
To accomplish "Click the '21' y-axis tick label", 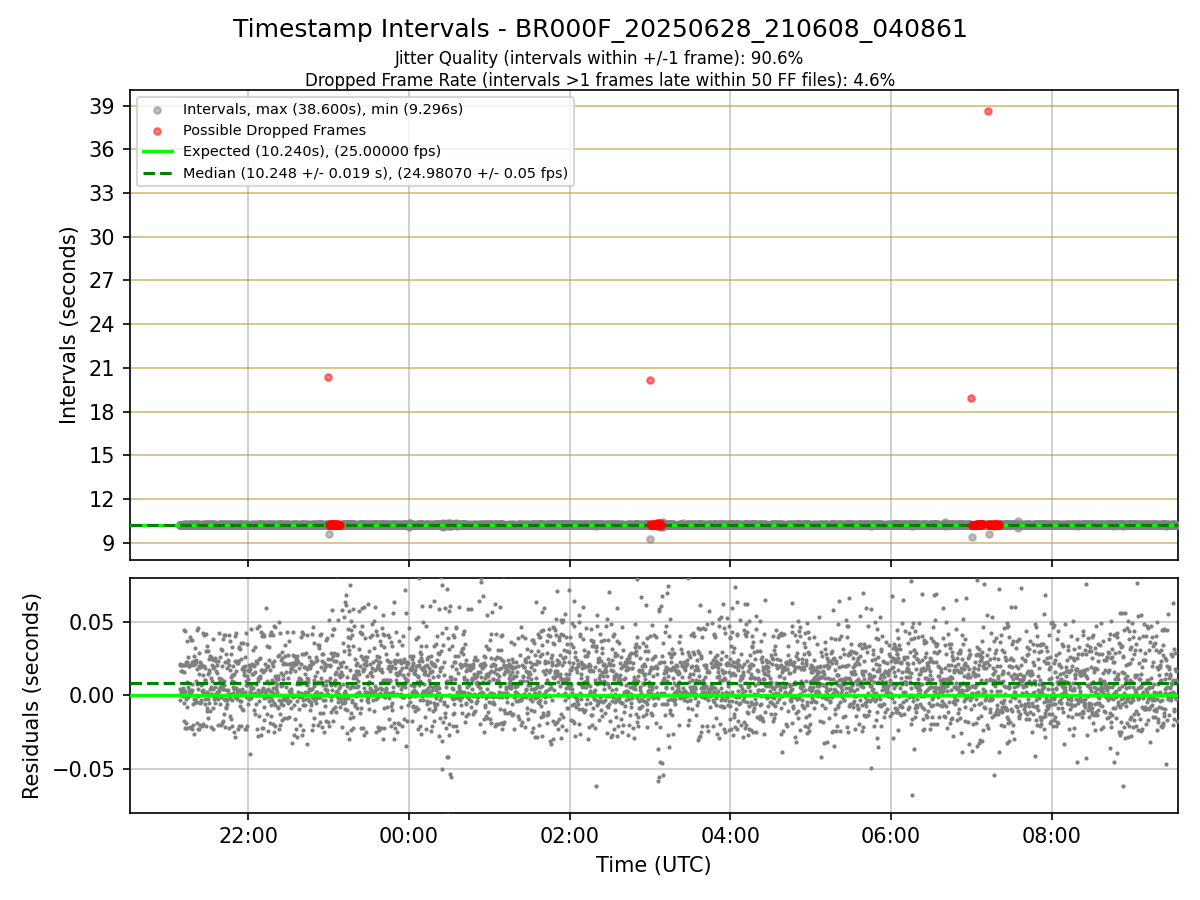I will (x=103, y=368).
